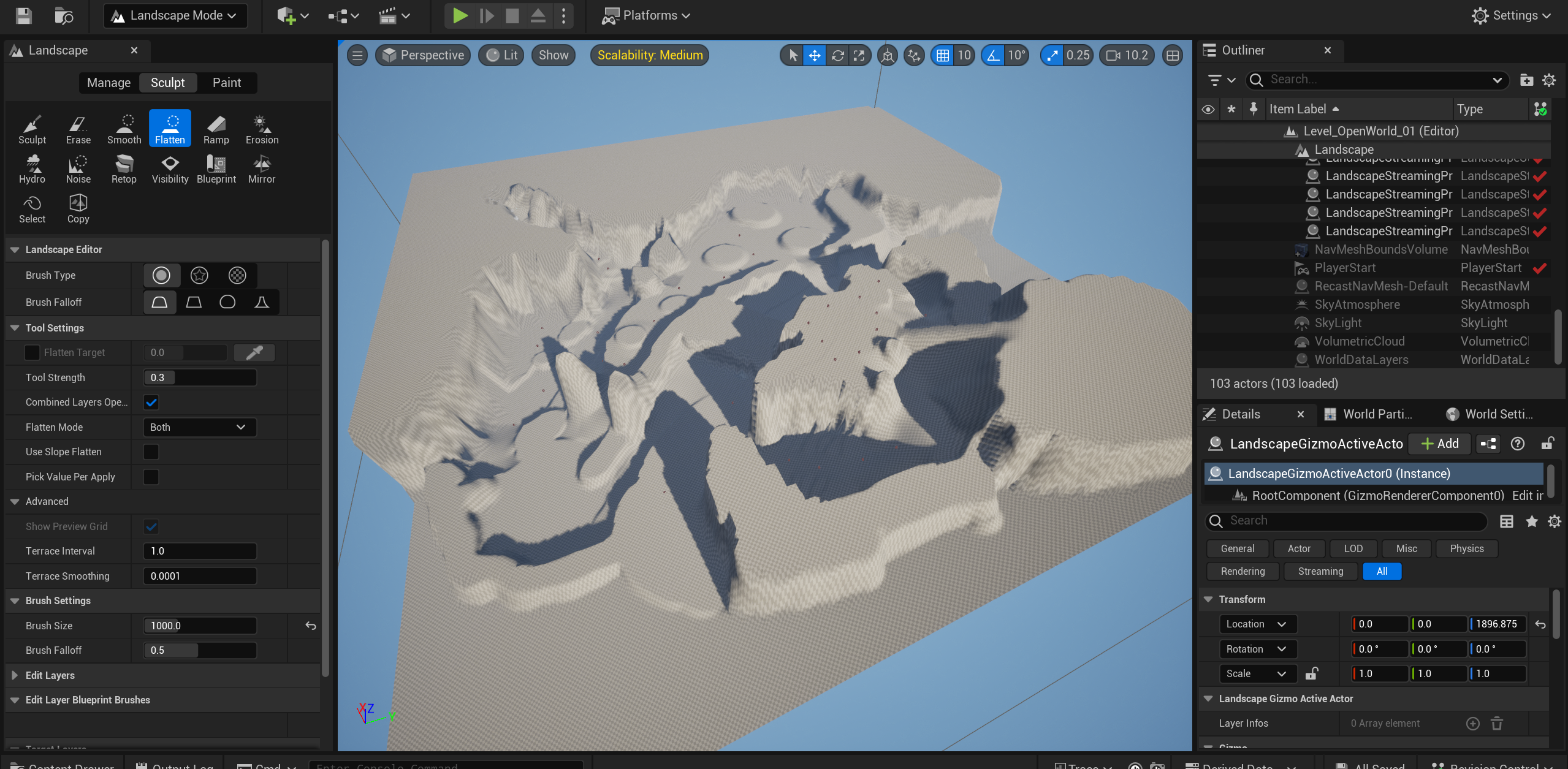1568x769 pixels.
Task: Open the Perspective view menu
Action: (x=422, y=55)
